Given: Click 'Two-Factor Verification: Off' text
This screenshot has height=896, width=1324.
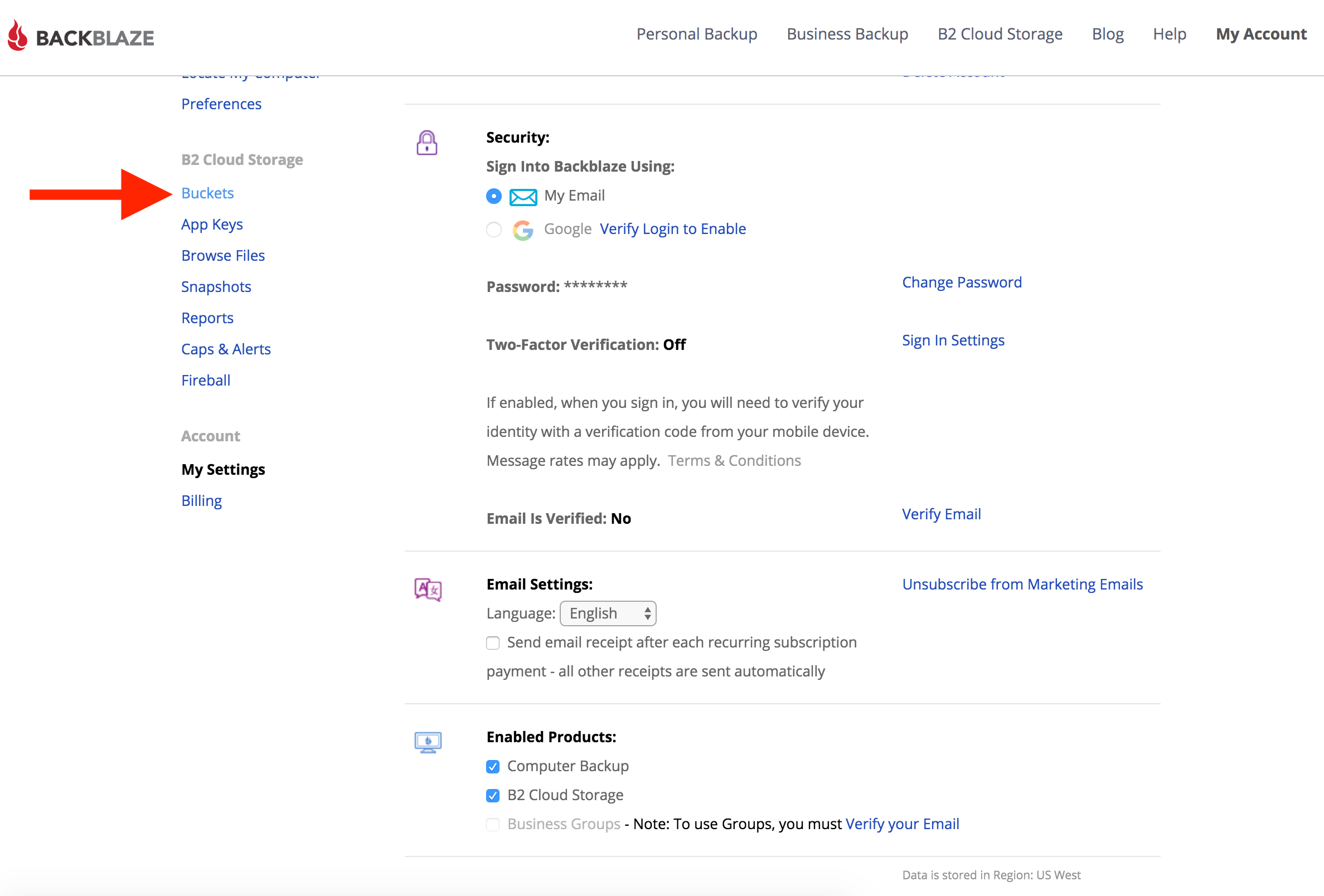Looking at the screenshot, I should [586, 344].
